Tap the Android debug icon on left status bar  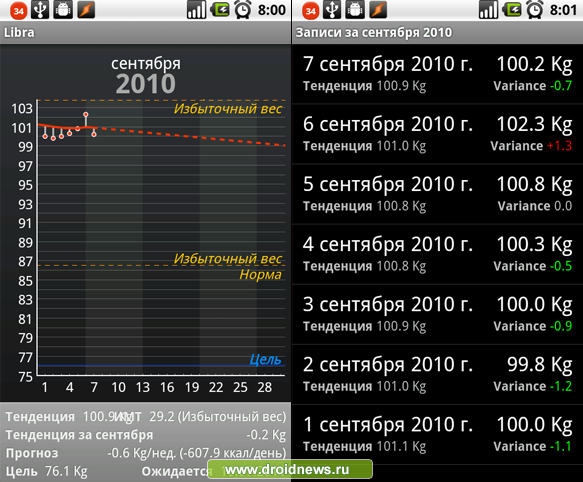click(63, 10)
